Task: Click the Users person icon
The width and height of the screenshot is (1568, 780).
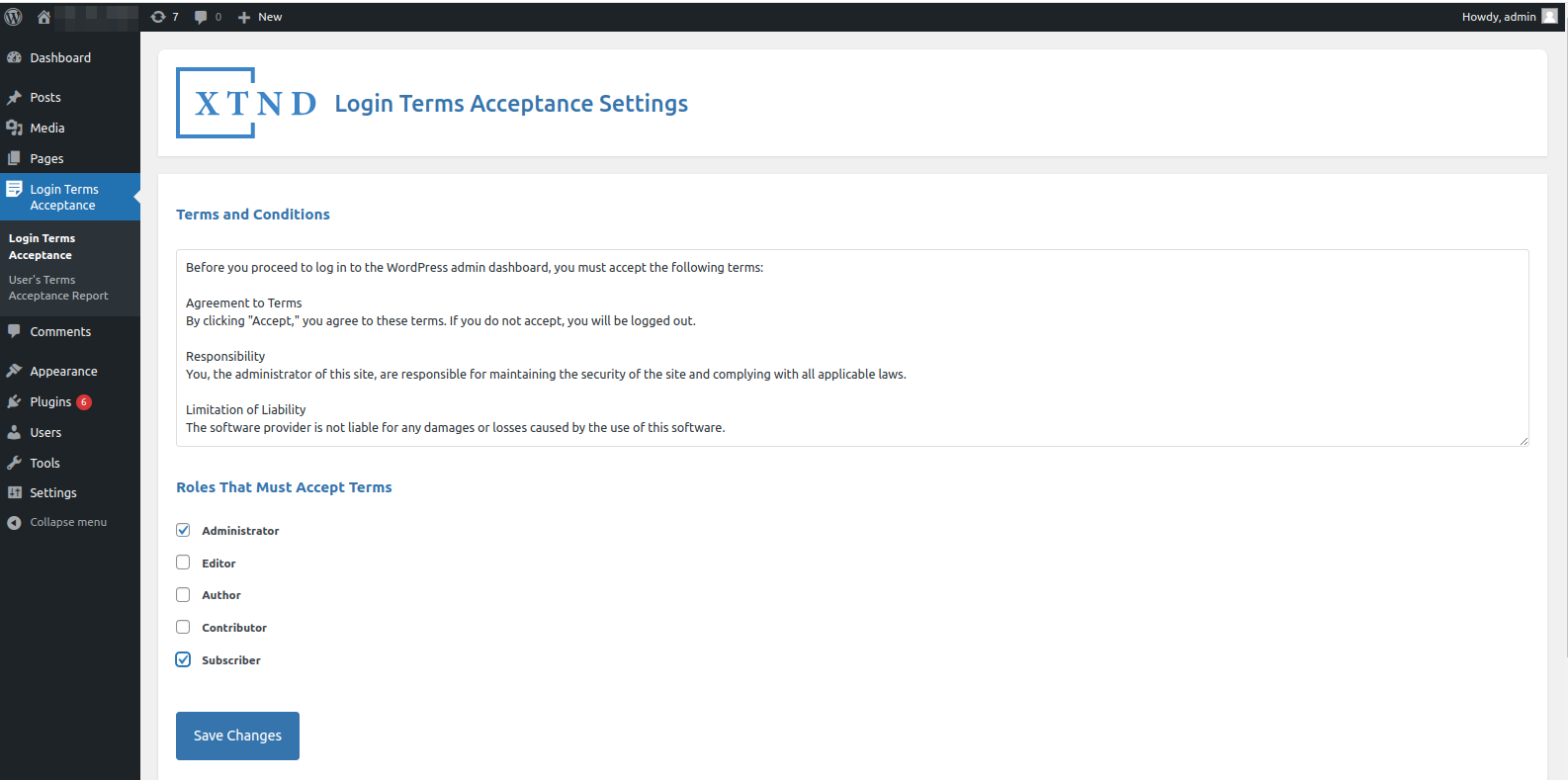Action: point(14,432)
